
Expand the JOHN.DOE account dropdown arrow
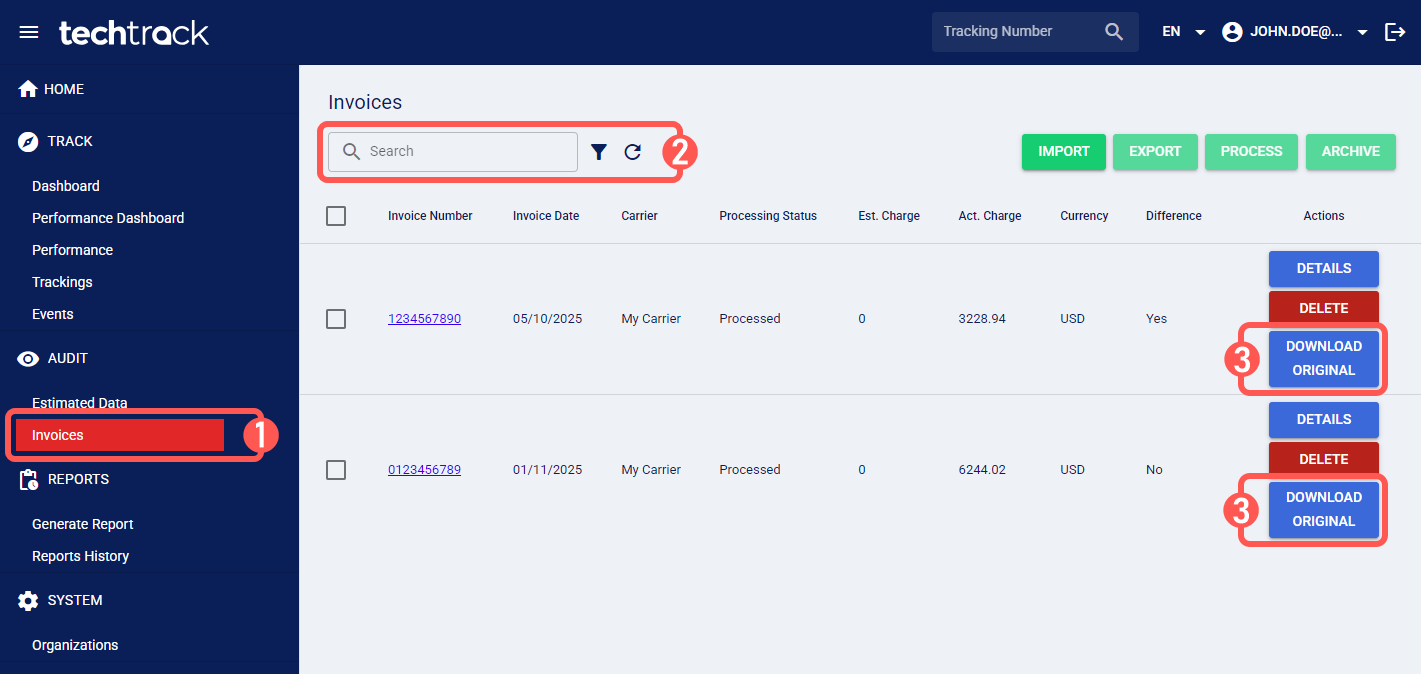[x=1362, y=32]
